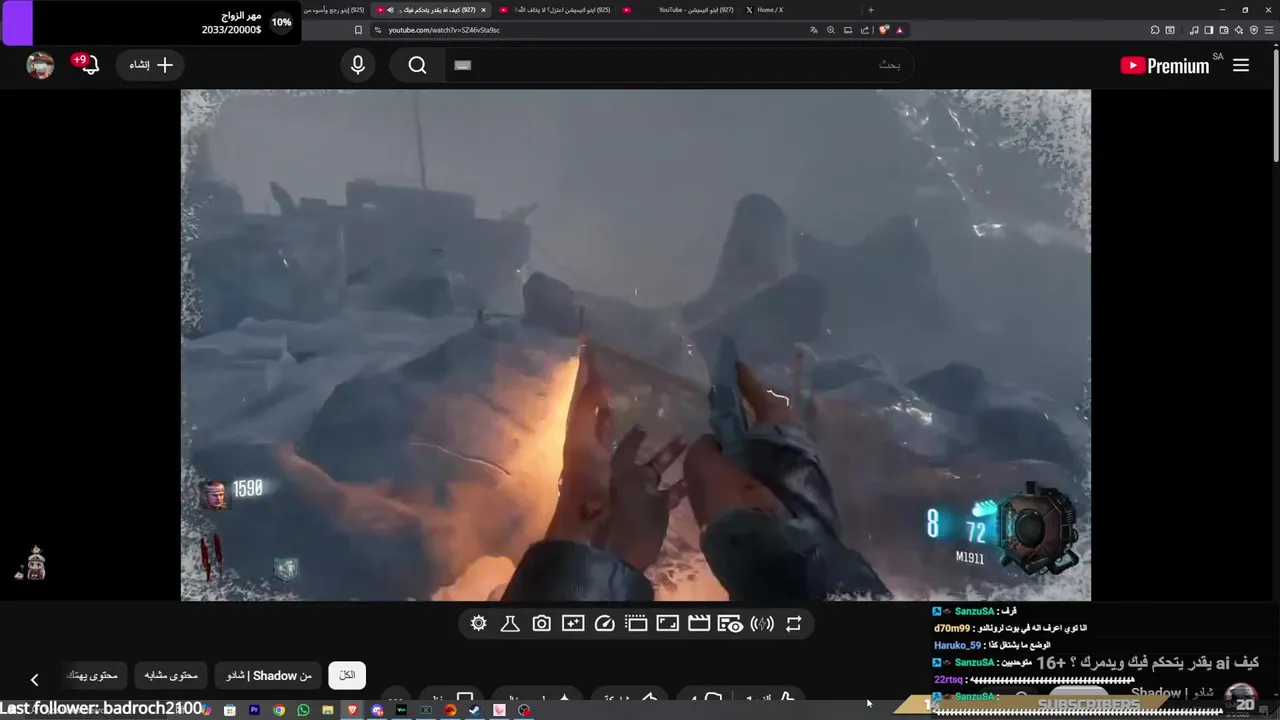Screen dimensions: 1280x720
Task: Start voice search with the microphone icon
Action: [358, 65]
